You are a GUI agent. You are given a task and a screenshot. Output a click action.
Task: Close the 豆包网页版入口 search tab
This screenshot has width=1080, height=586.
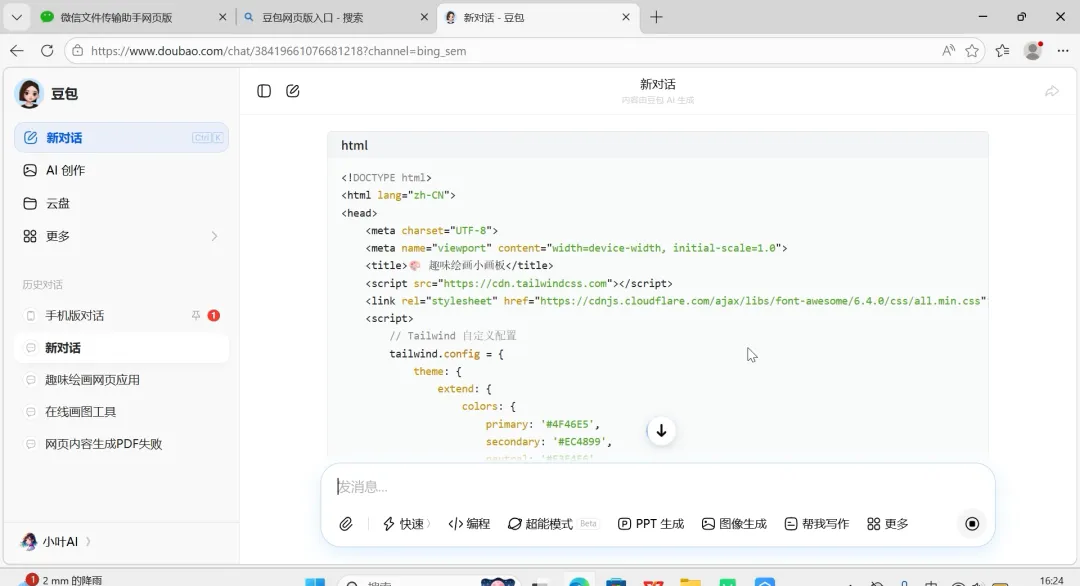[424, 17]
